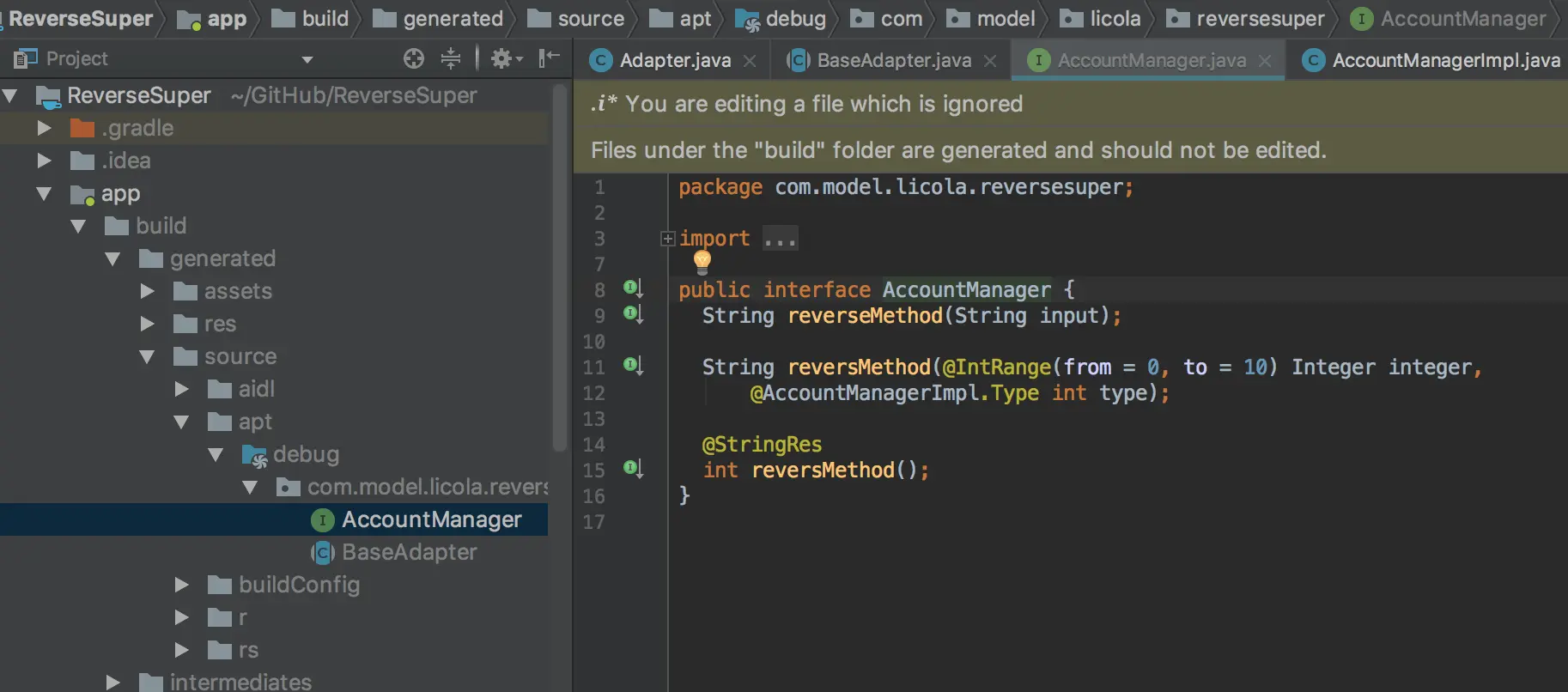Expand the .idea folder

(45, 161)
